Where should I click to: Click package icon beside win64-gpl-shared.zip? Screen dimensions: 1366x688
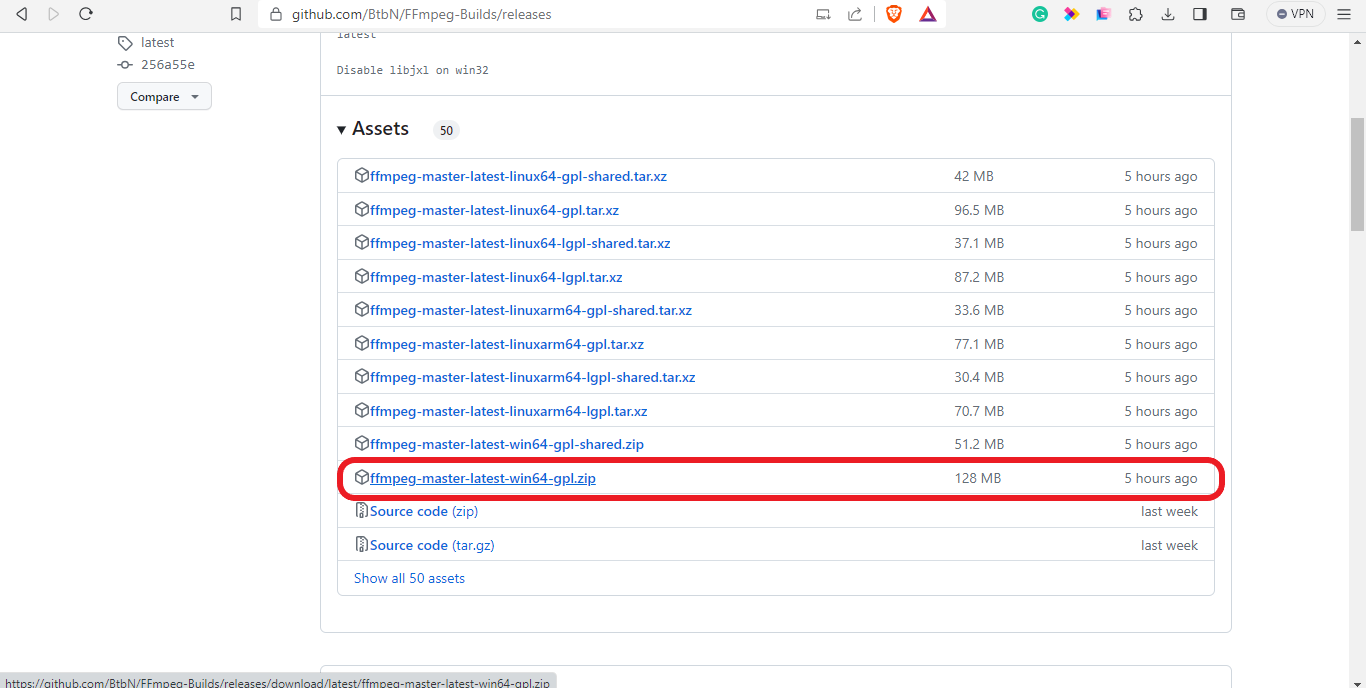pos(362,444)
